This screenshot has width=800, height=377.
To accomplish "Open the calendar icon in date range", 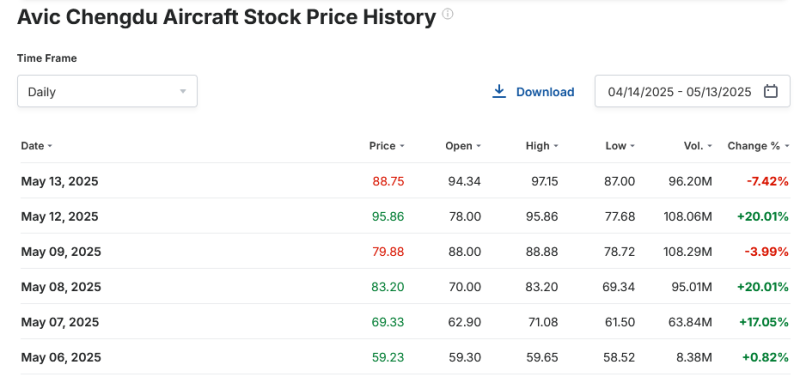I will point(770,91).
